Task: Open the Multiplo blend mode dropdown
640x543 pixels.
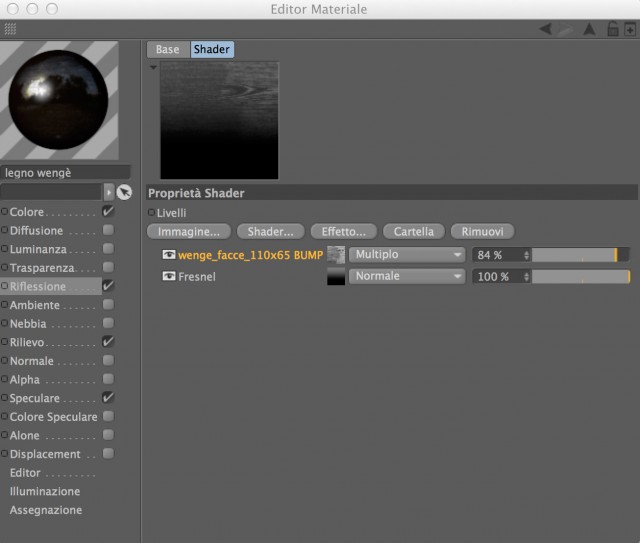Action: click(407, 255)
